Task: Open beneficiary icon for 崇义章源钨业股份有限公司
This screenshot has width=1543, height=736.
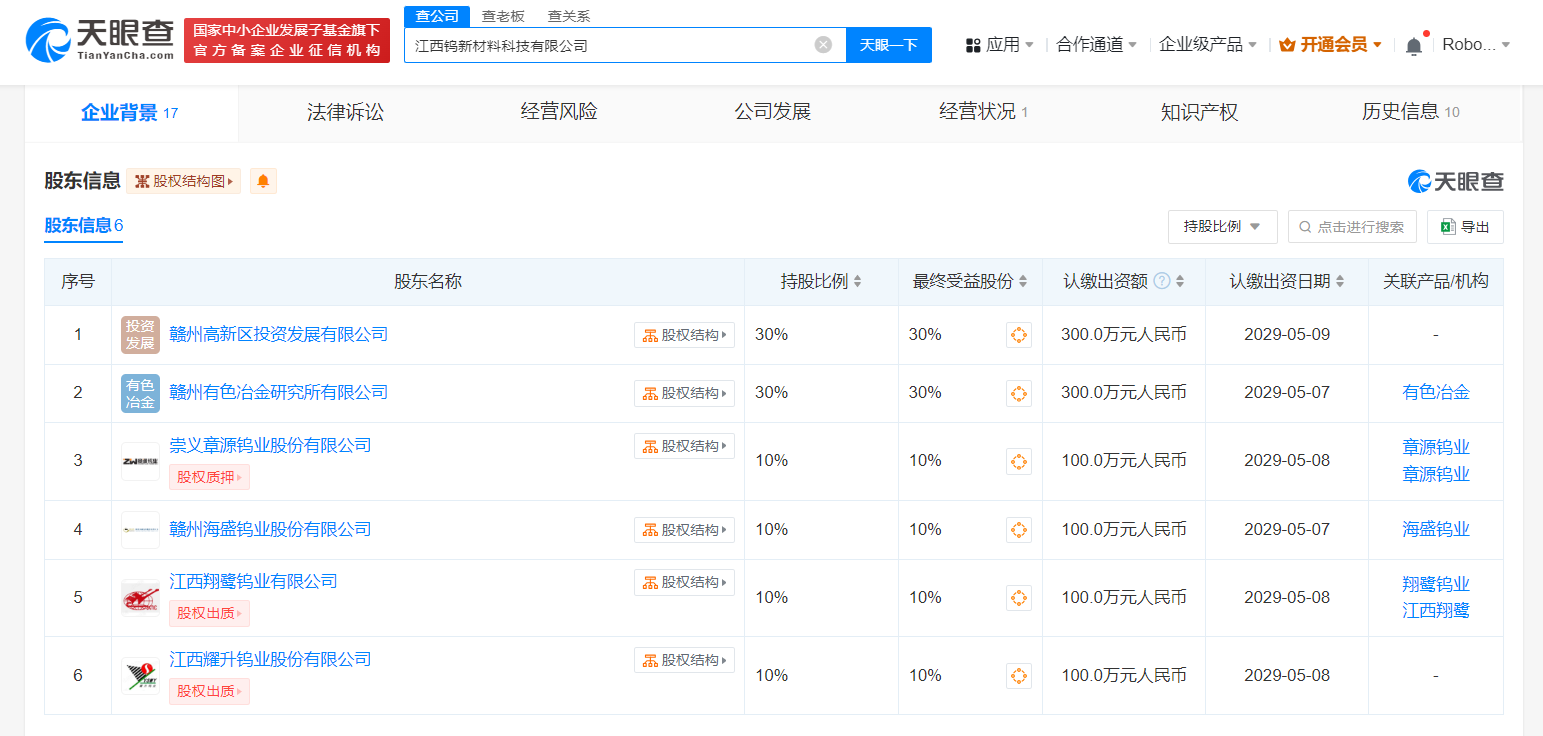Action: pos(1018,461)
